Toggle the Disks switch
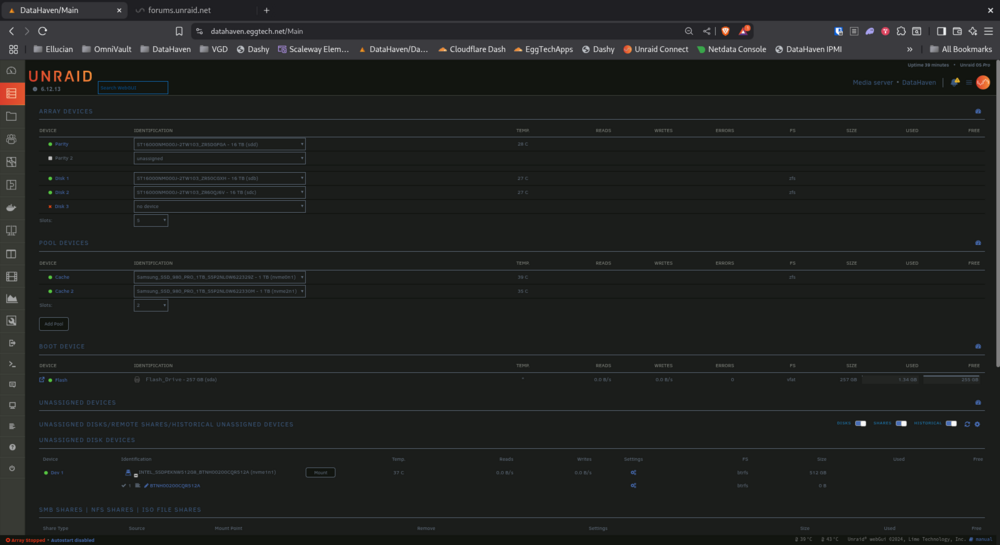This screenshot has width=1000, height=545. (860, 423)
